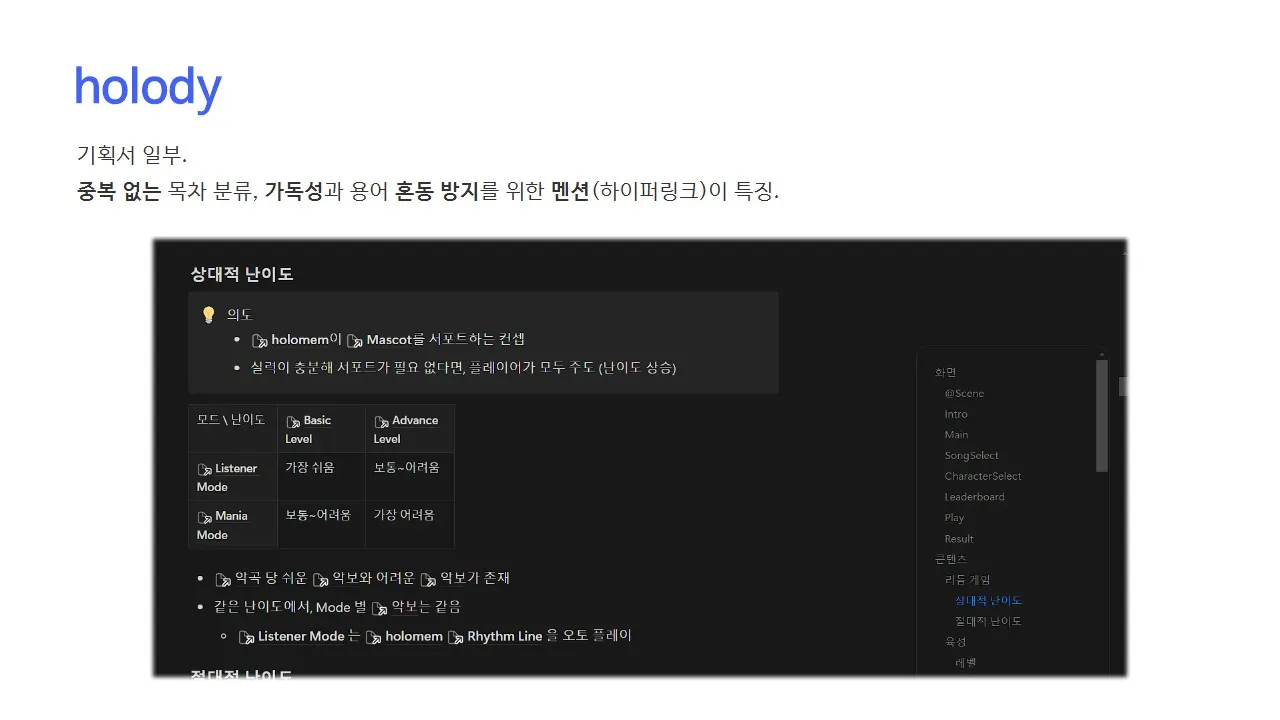
Task: Open the holomem mention in the 의도 callout
Action: [x=291, y=340]
